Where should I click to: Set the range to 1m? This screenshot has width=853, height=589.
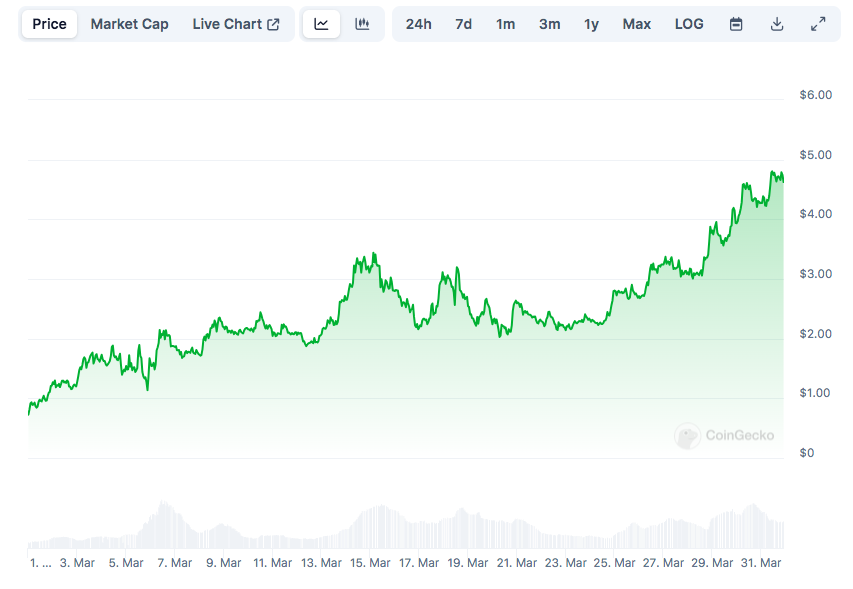[505, 24]
